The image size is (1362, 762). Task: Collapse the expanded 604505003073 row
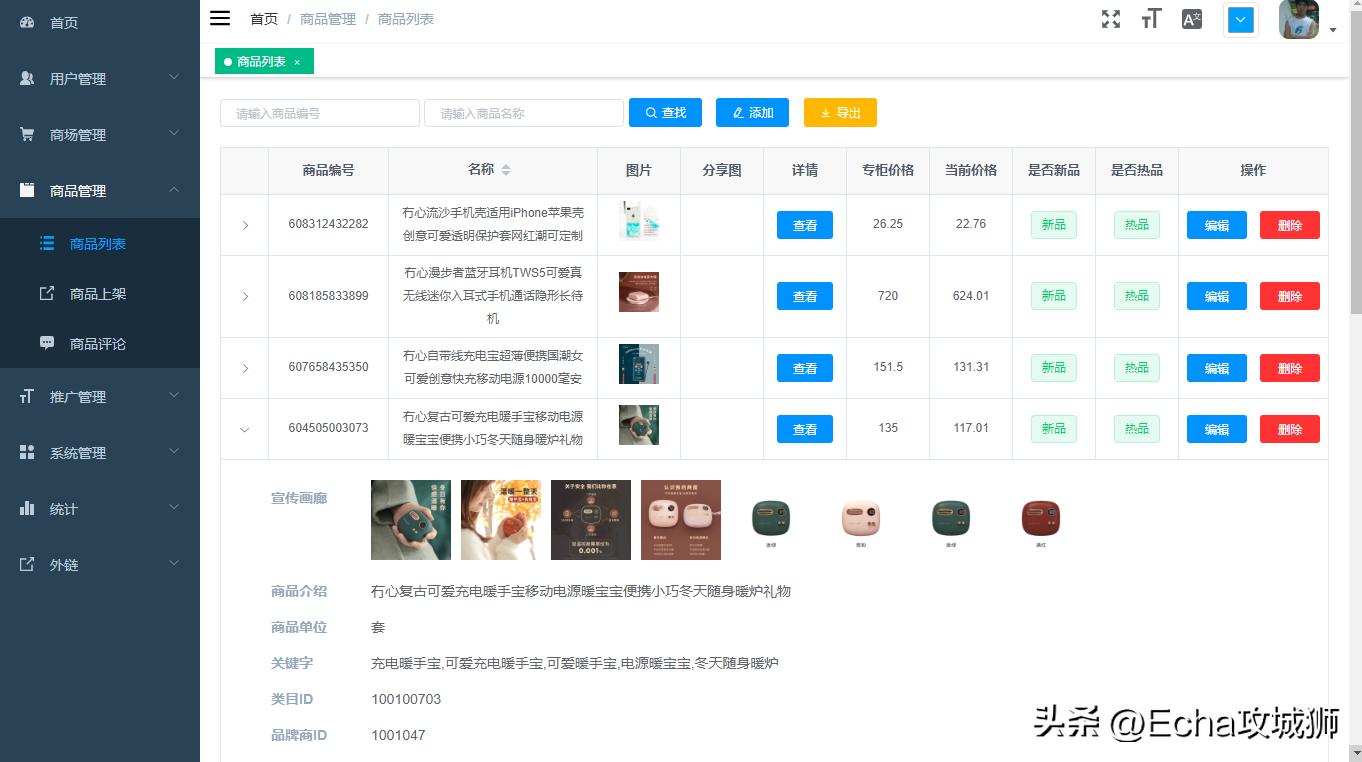[243, 428]
